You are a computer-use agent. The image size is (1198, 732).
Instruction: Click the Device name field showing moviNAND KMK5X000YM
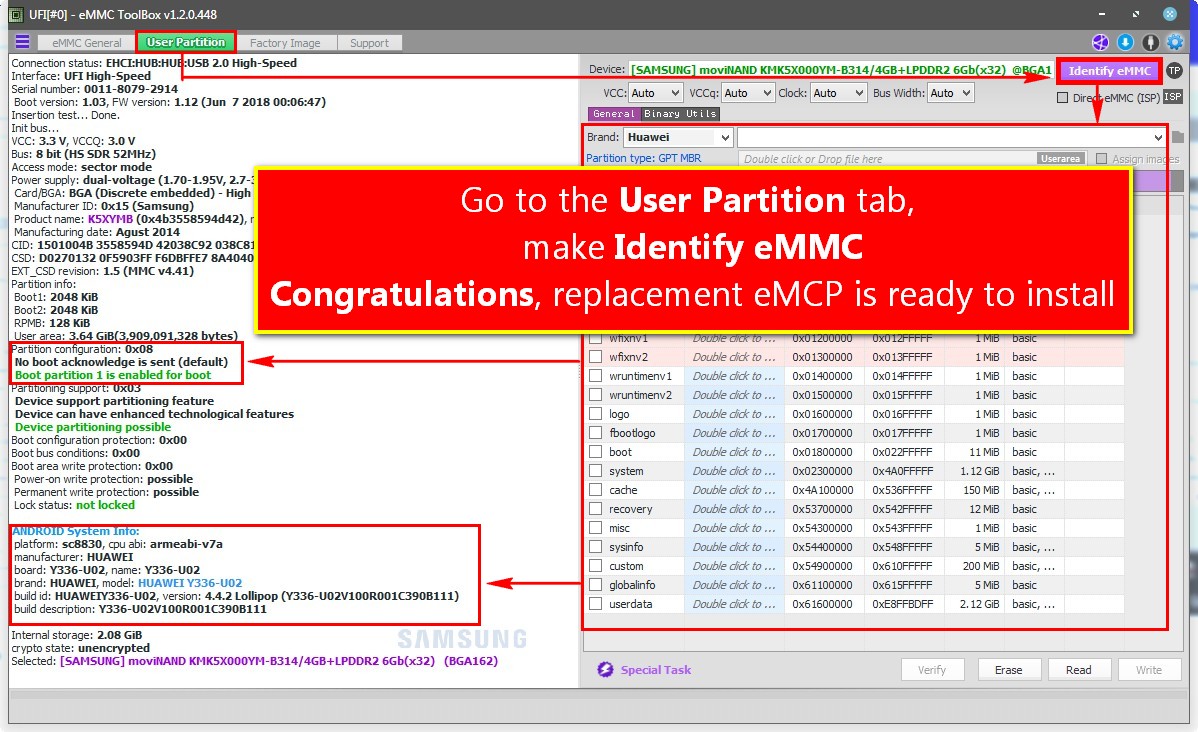click(x=840, y=70)
